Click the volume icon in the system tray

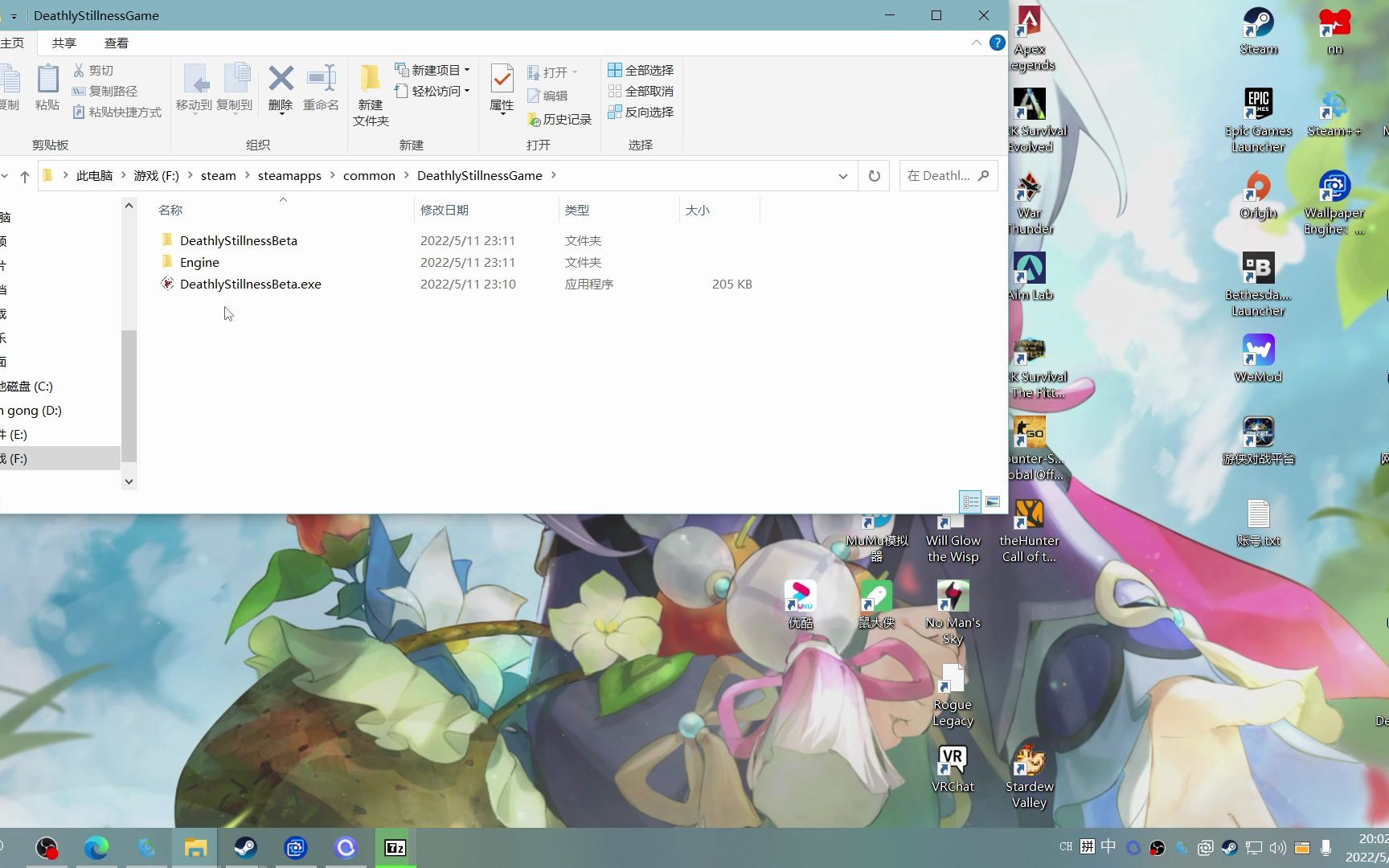coord(1277,848)
